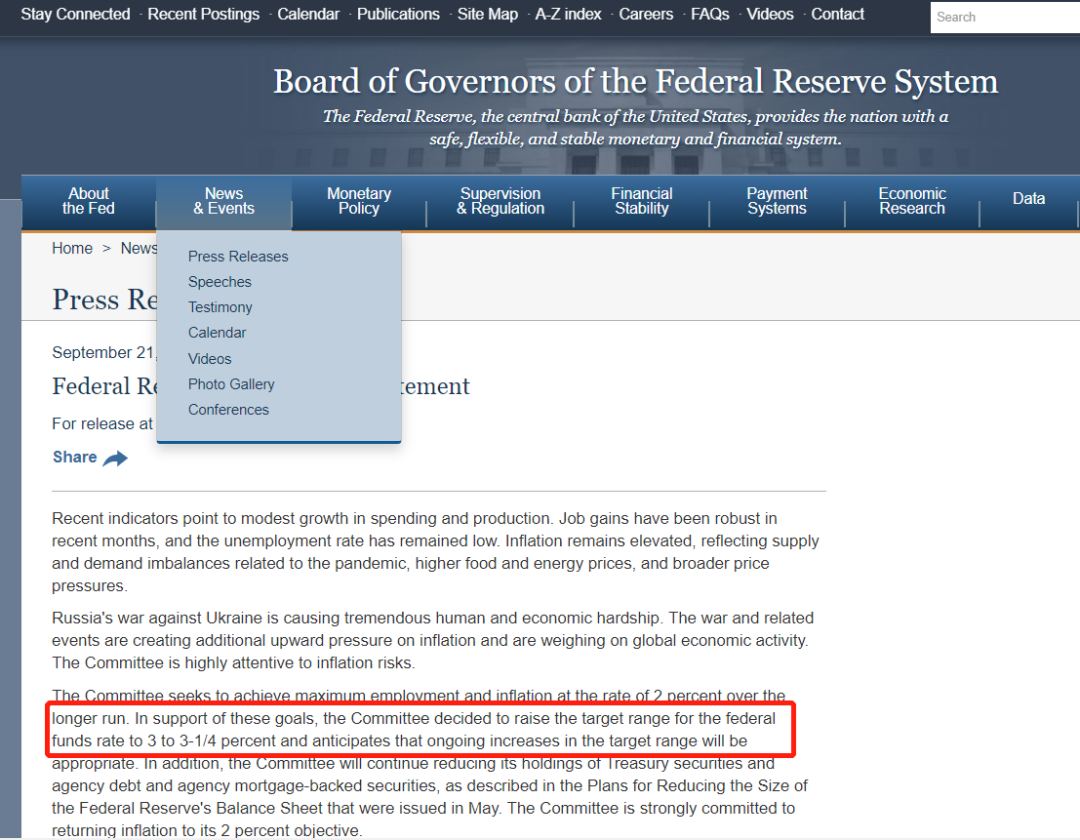Image resolution: width=1080 pixels, height=840 pixels.
Task: Choose Speeches from dropdown
Action: coord(220,282)
